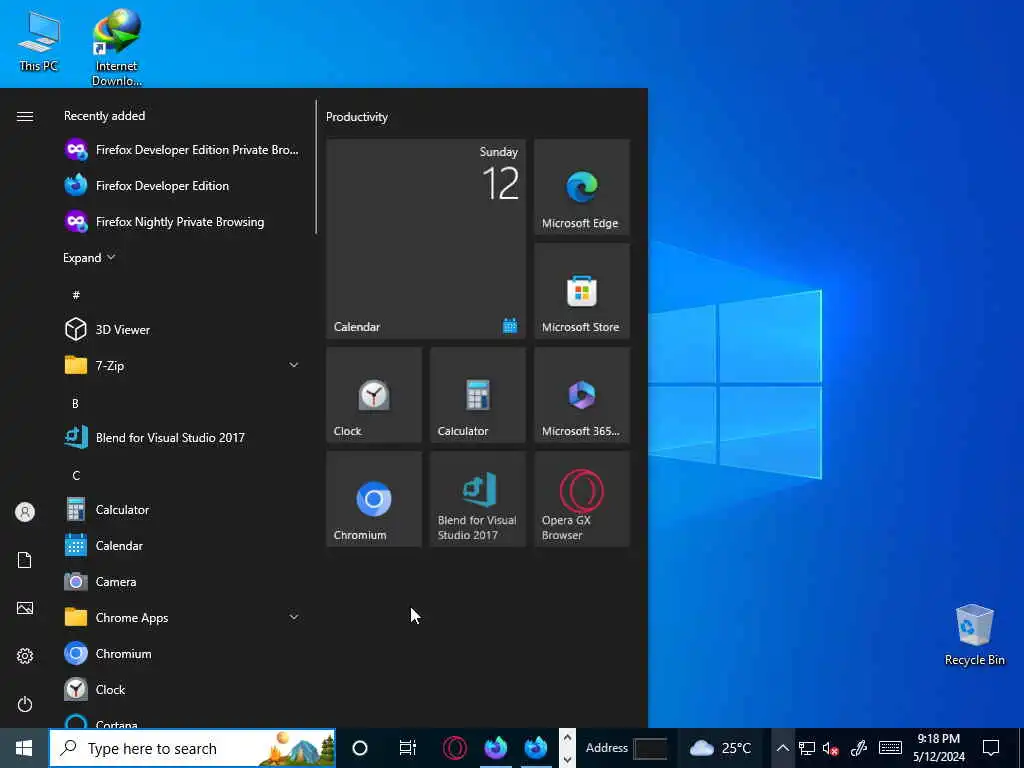Image resolution: width=1024 pixels, height=768 pixels.
Task: Click the 7-Zip folder icon
Action: point(76,365)
